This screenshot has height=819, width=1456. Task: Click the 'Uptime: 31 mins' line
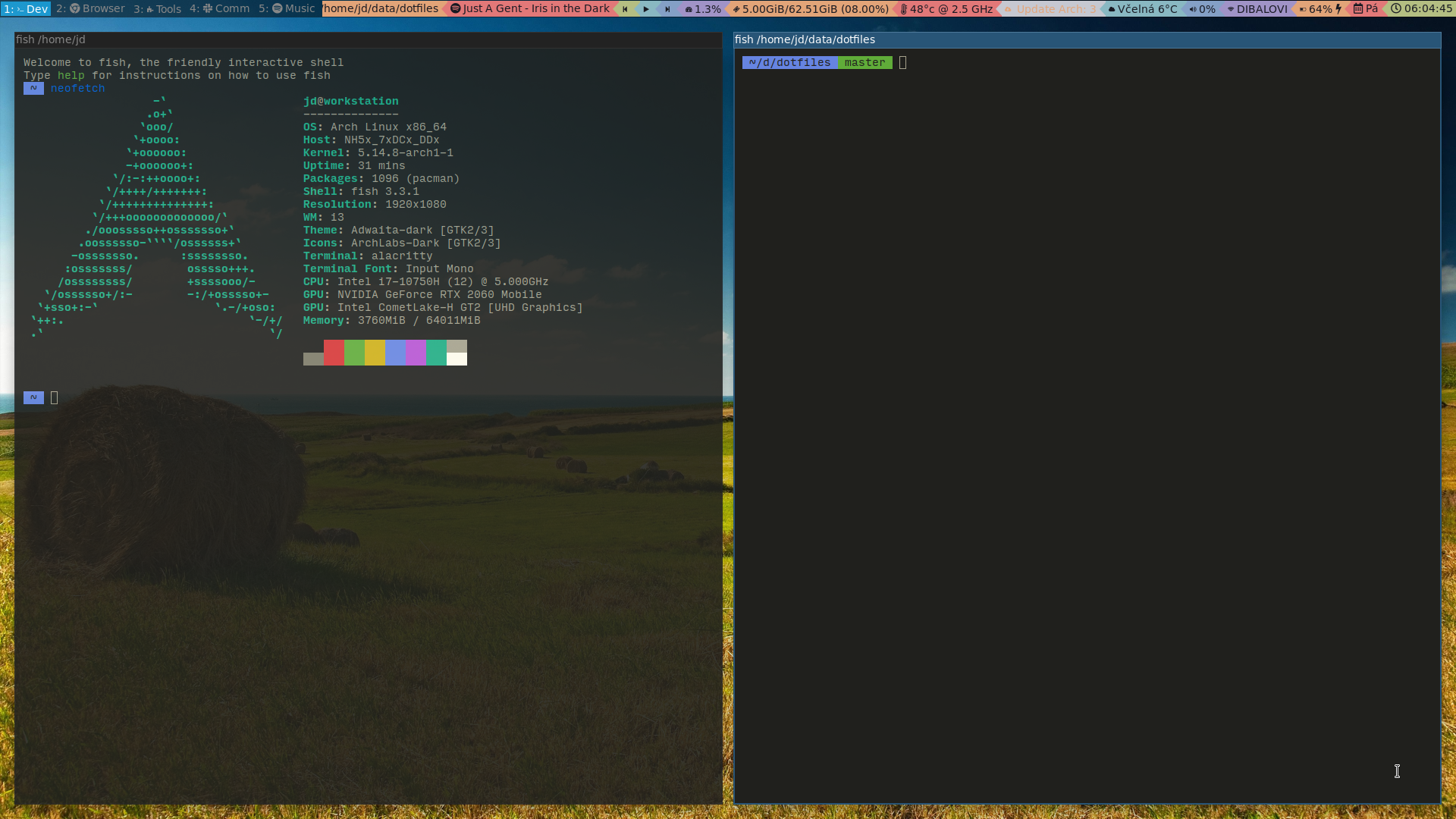point(354,166)
